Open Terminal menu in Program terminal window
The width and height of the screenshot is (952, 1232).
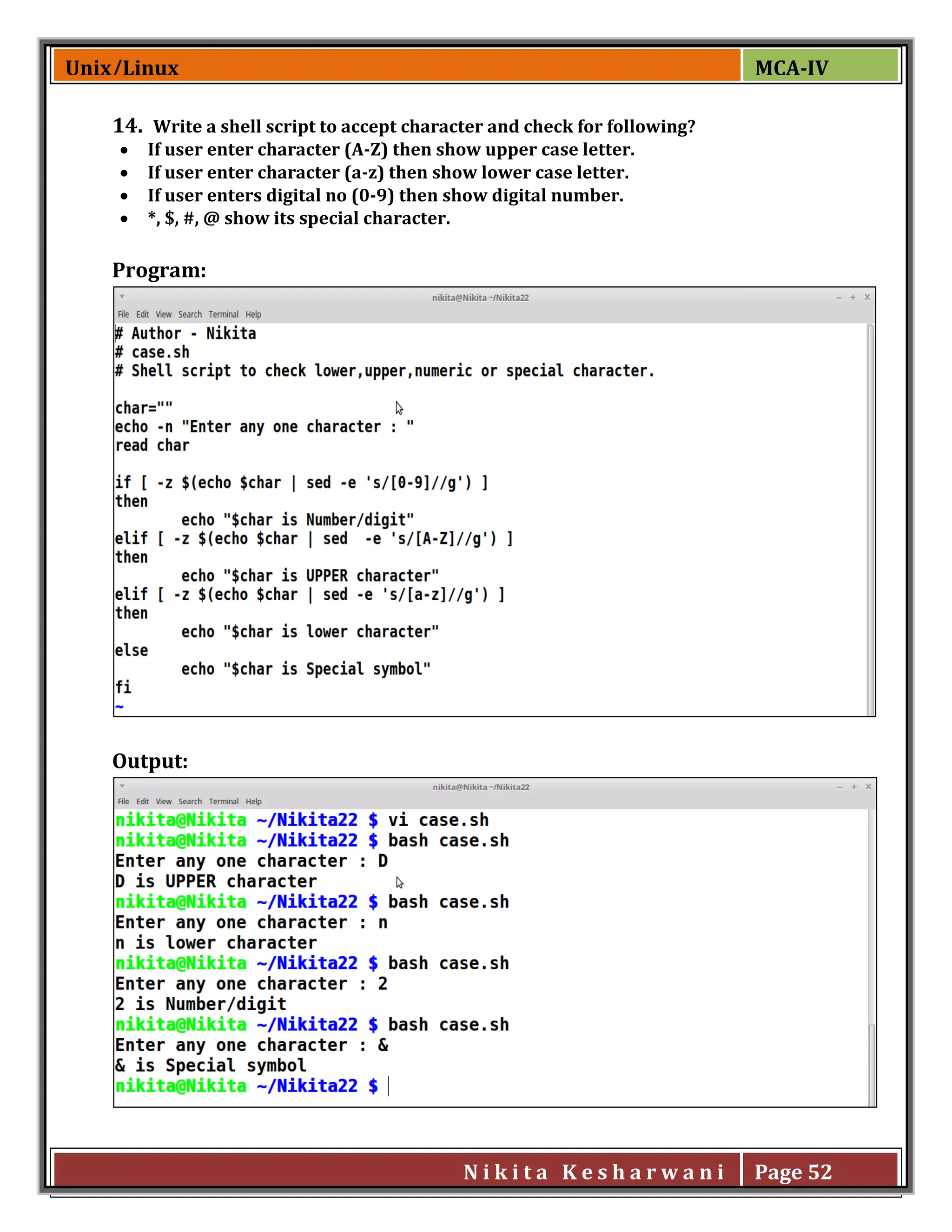(x=223, y=314)
